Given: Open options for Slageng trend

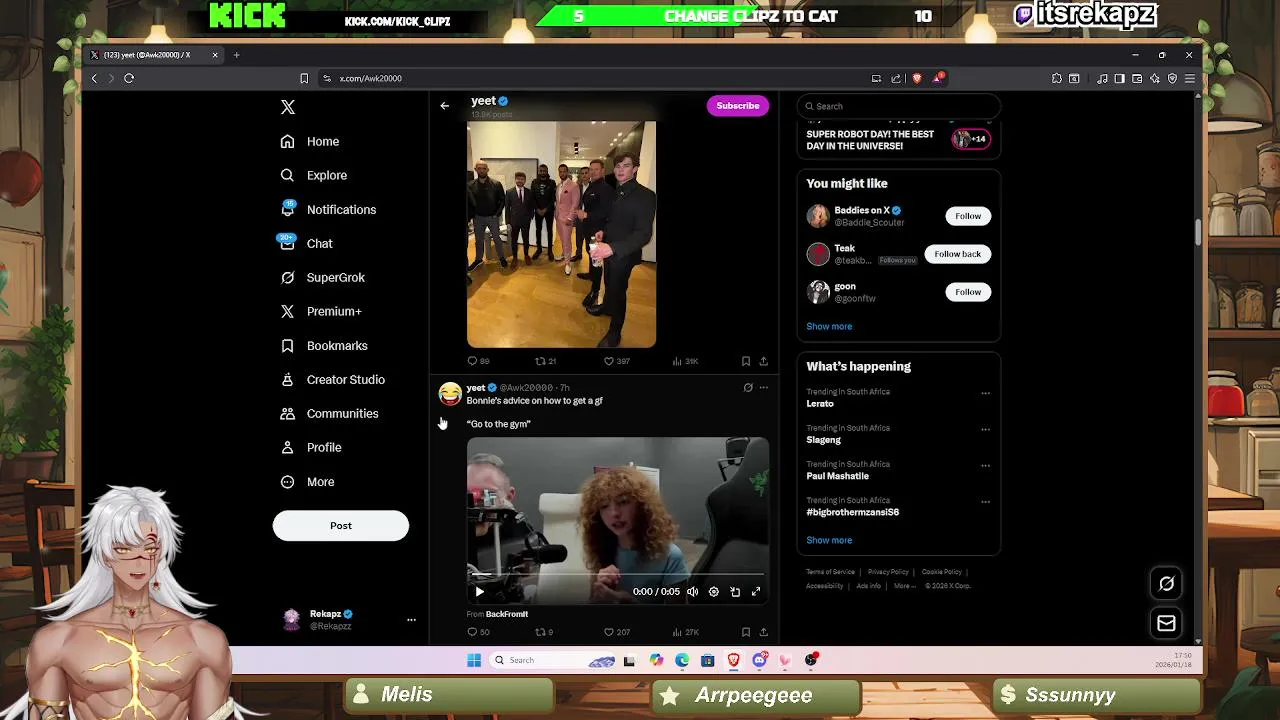Looking at the screenshot, I should tap(985, 429).
